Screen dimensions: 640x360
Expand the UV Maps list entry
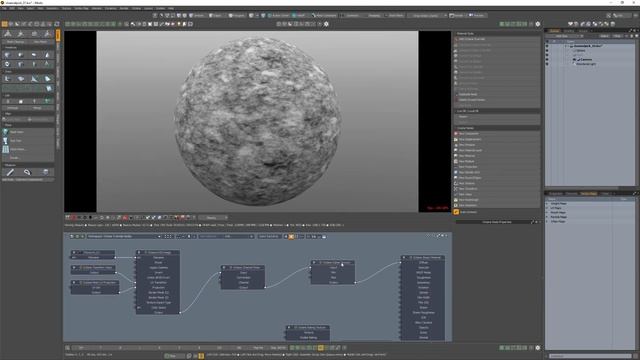547,208
